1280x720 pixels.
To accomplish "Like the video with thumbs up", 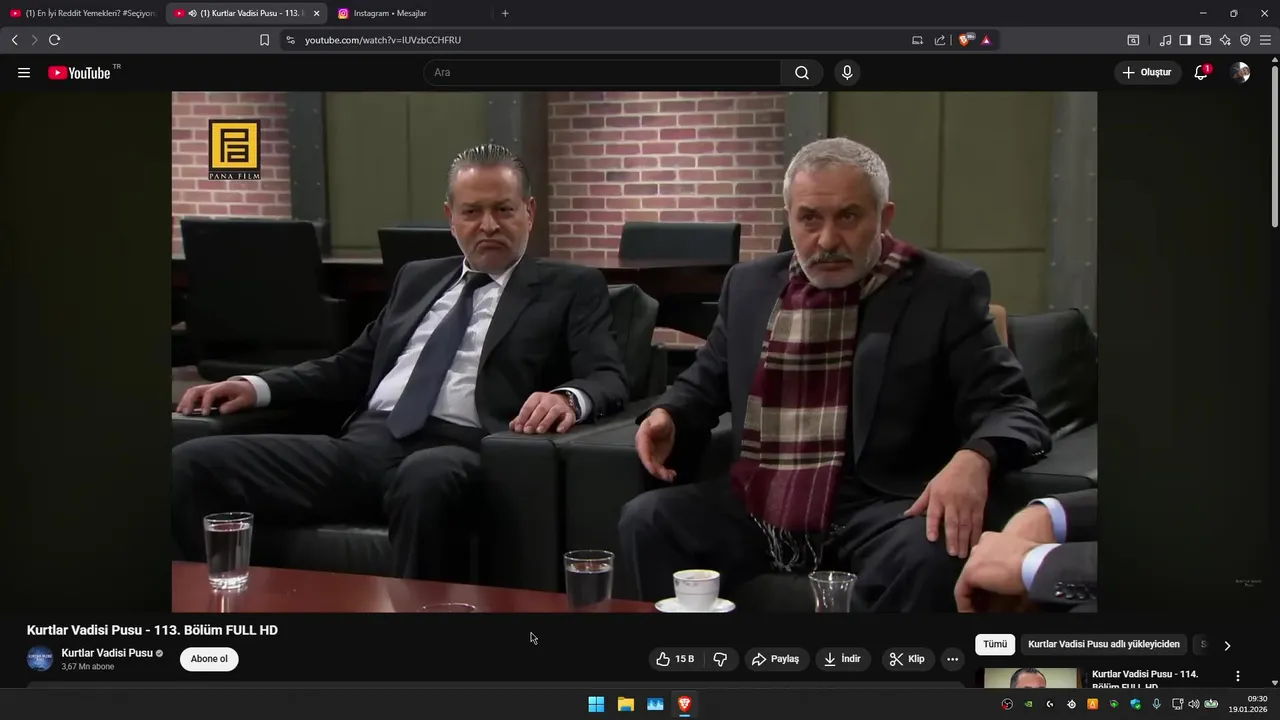I will tap(675, 659).
